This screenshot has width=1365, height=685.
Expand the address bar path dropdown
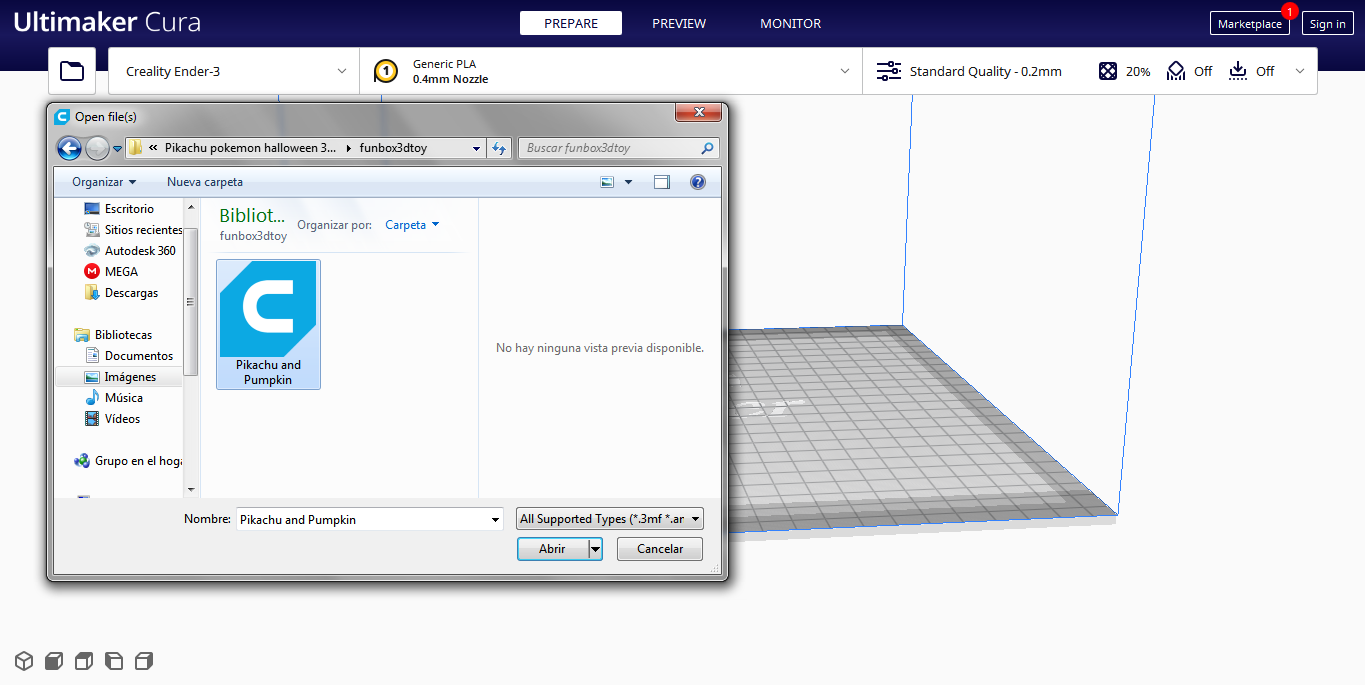tap(477, 148)
